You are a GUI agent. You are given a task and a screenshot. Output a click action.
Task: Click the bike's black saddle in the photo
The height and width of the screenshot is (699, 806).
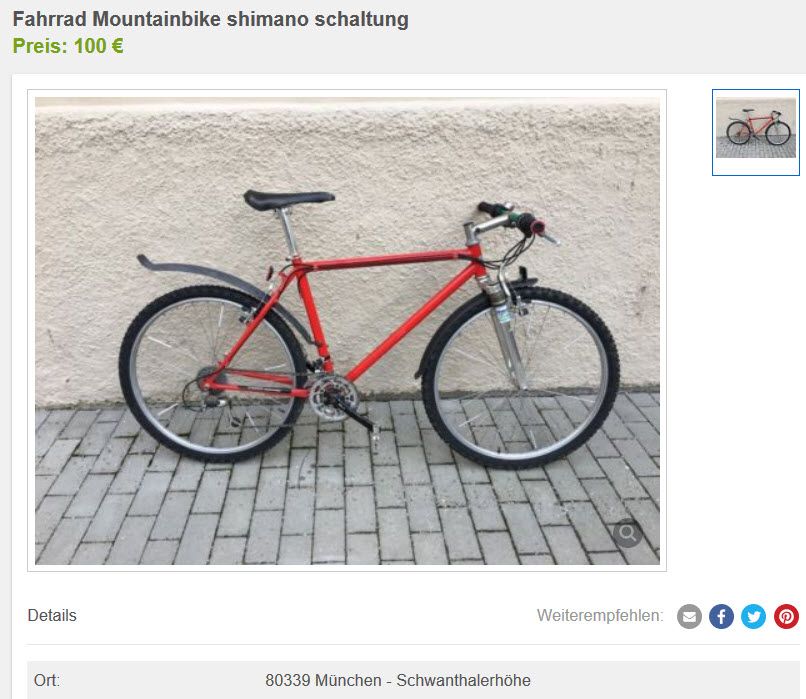(289, 199)
